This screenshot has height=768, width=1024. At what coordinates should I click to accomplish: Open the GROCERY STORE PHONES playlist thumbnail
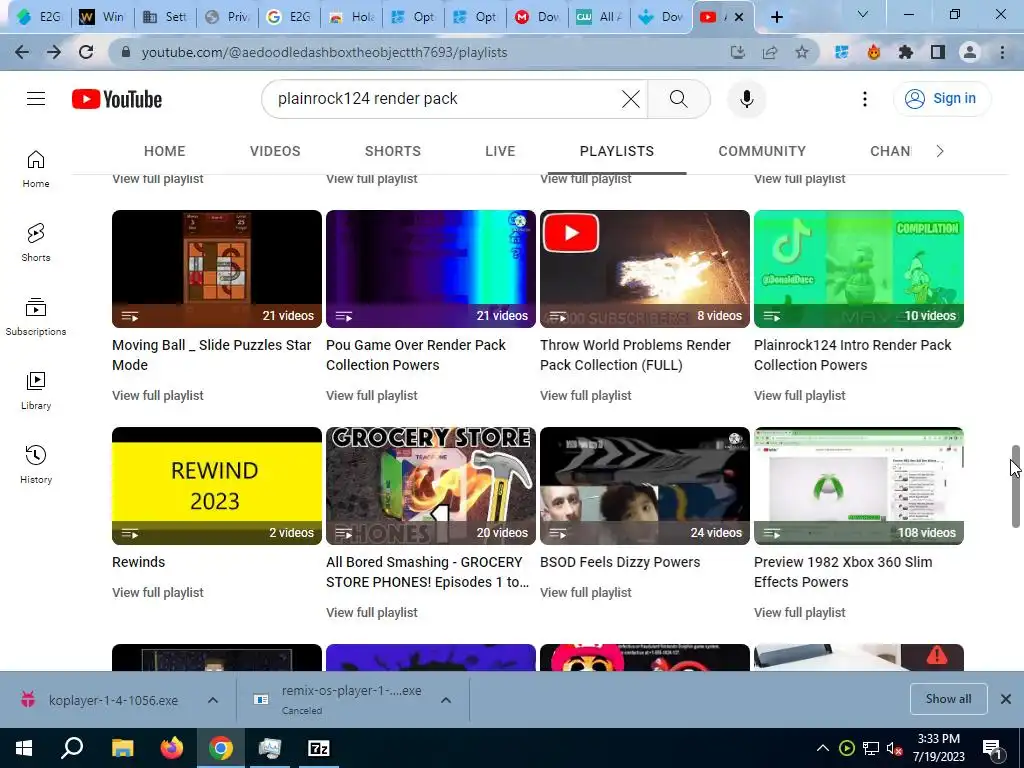click(431, 486)
